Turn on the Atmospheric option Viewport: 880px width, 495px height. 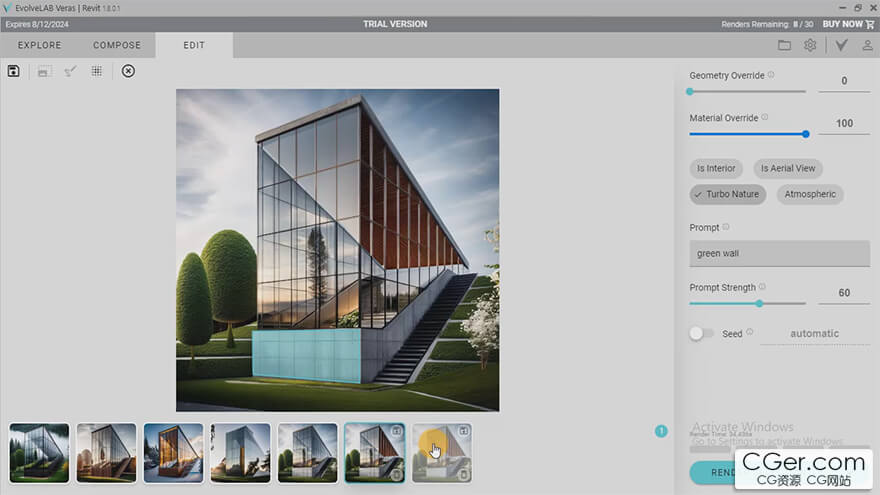(x=810, y=194)
